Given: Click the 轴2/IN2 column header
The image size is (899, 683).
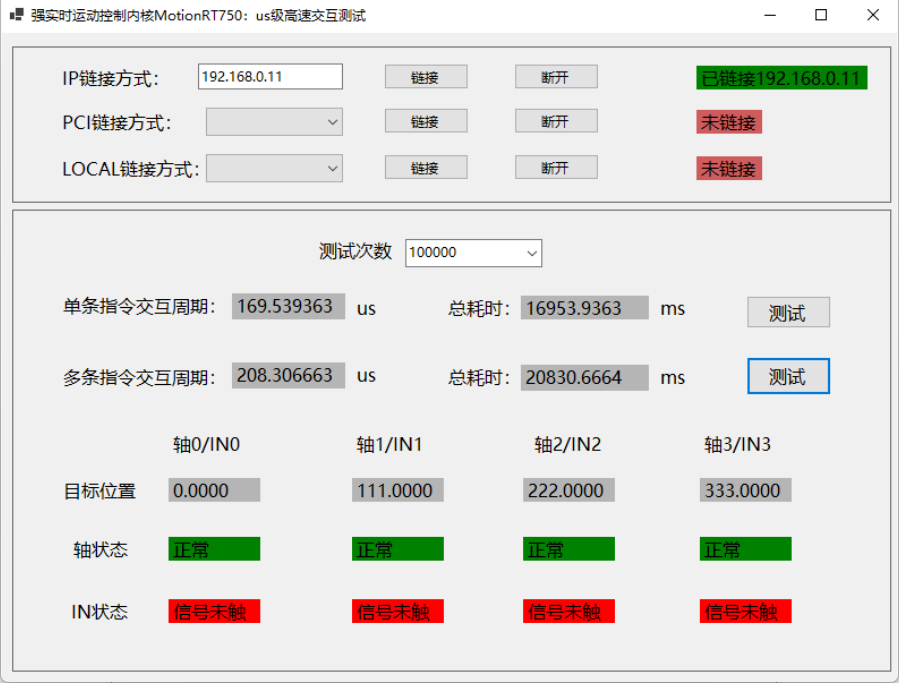Looking at the screenshot, I should (x=568, y=444).
